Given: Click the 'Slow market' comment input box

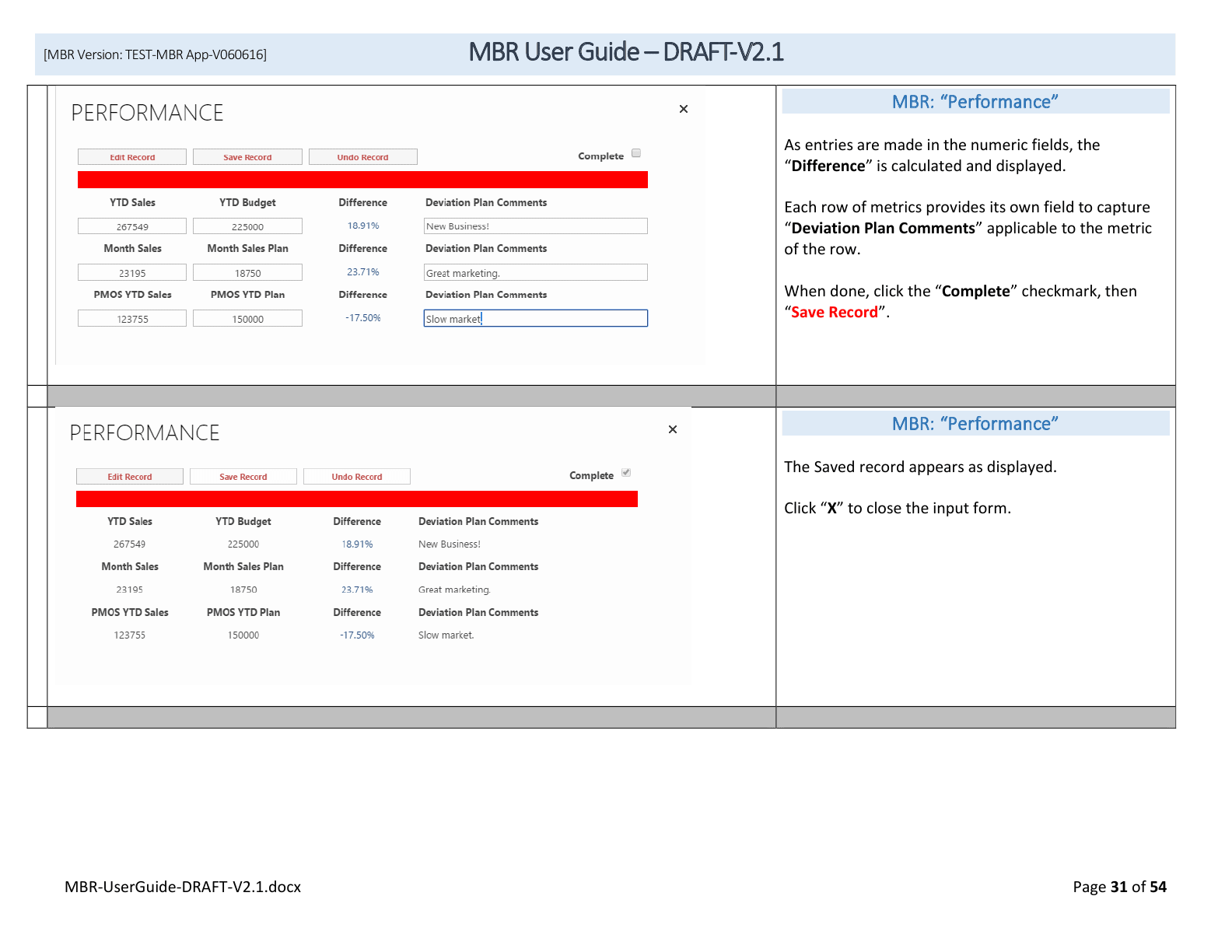Looking at the screenshot, I should [535, 319].
